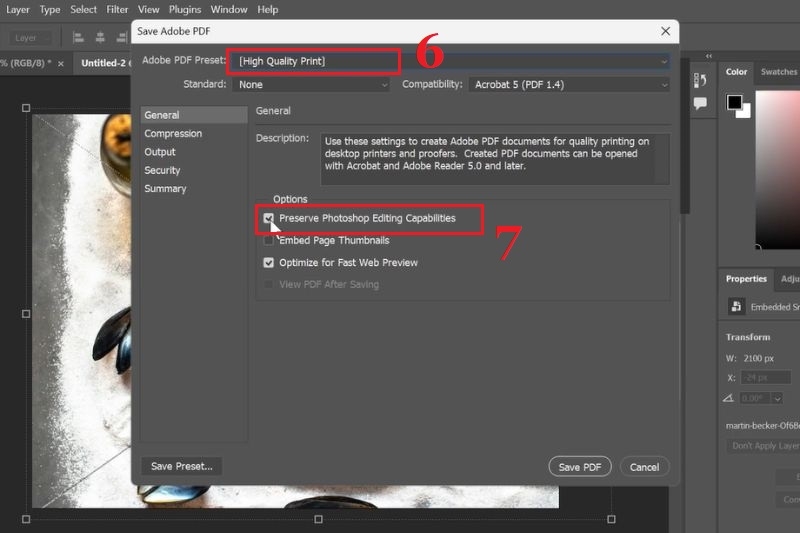
Task: Open the History panel icon
Action: pyautogui.click(x=701, y=80)
